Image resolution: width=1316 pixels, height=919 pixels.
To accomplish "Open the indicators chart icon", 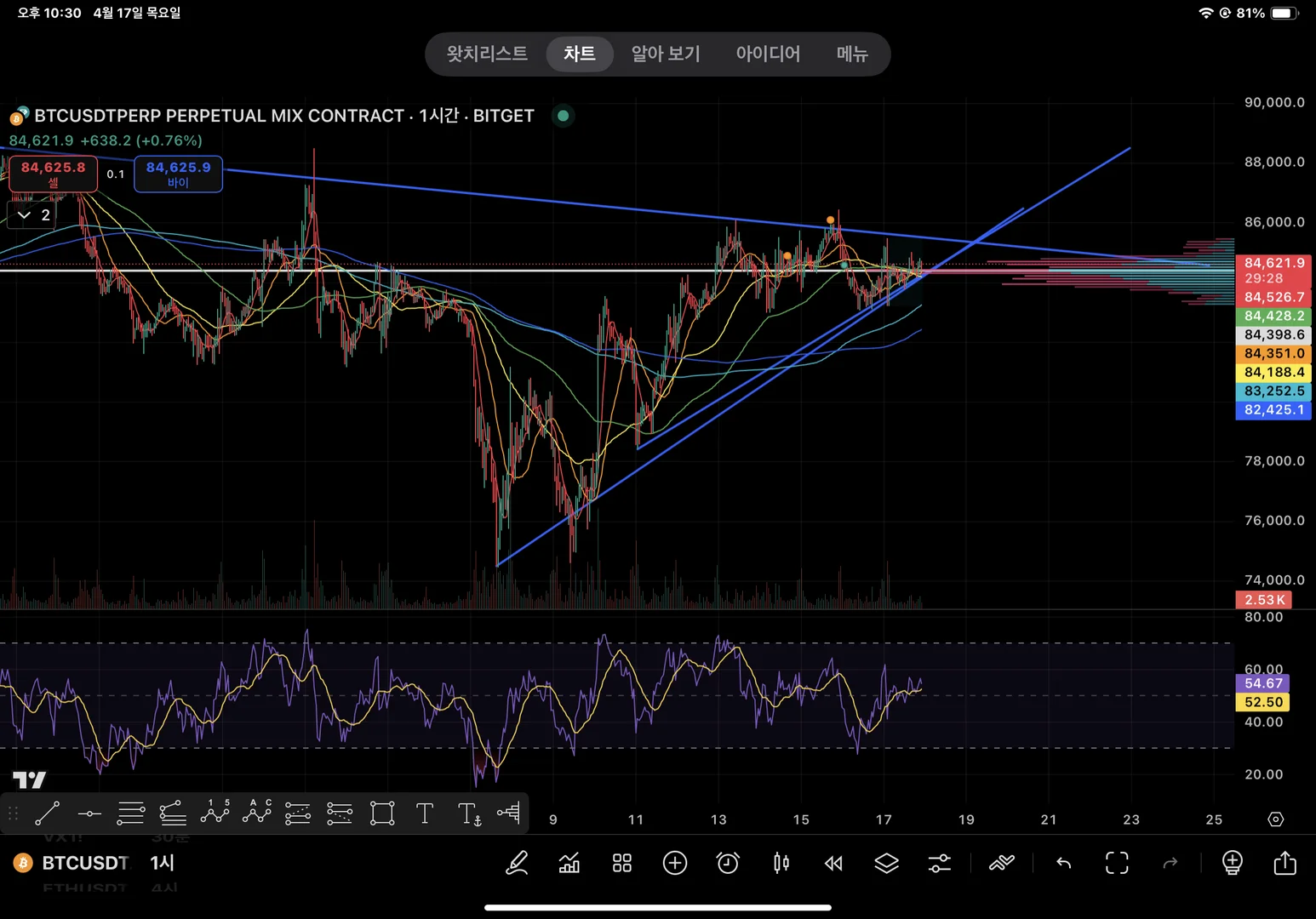I will click(x=569, y=863).
